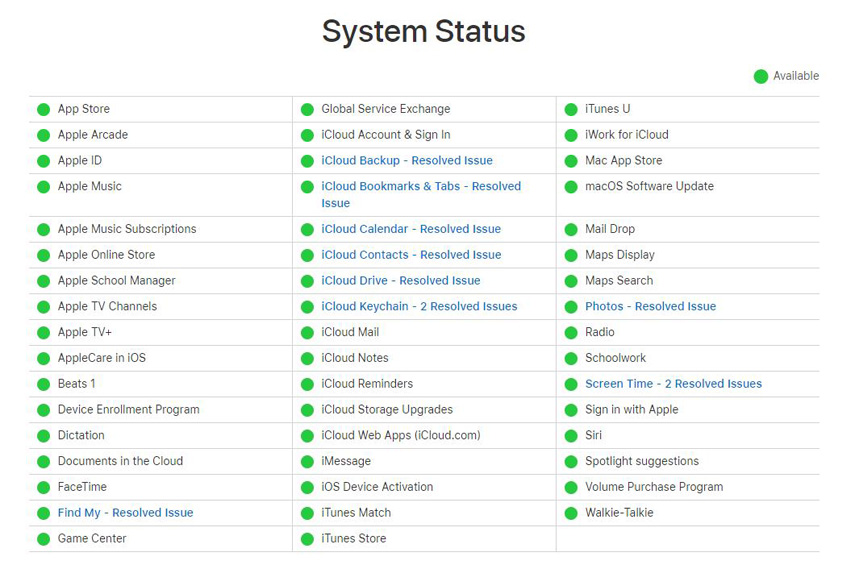Click the status icon next to Walkie-Talkie
The height and width of the screenshot is (565, 855).
point(571,513)
